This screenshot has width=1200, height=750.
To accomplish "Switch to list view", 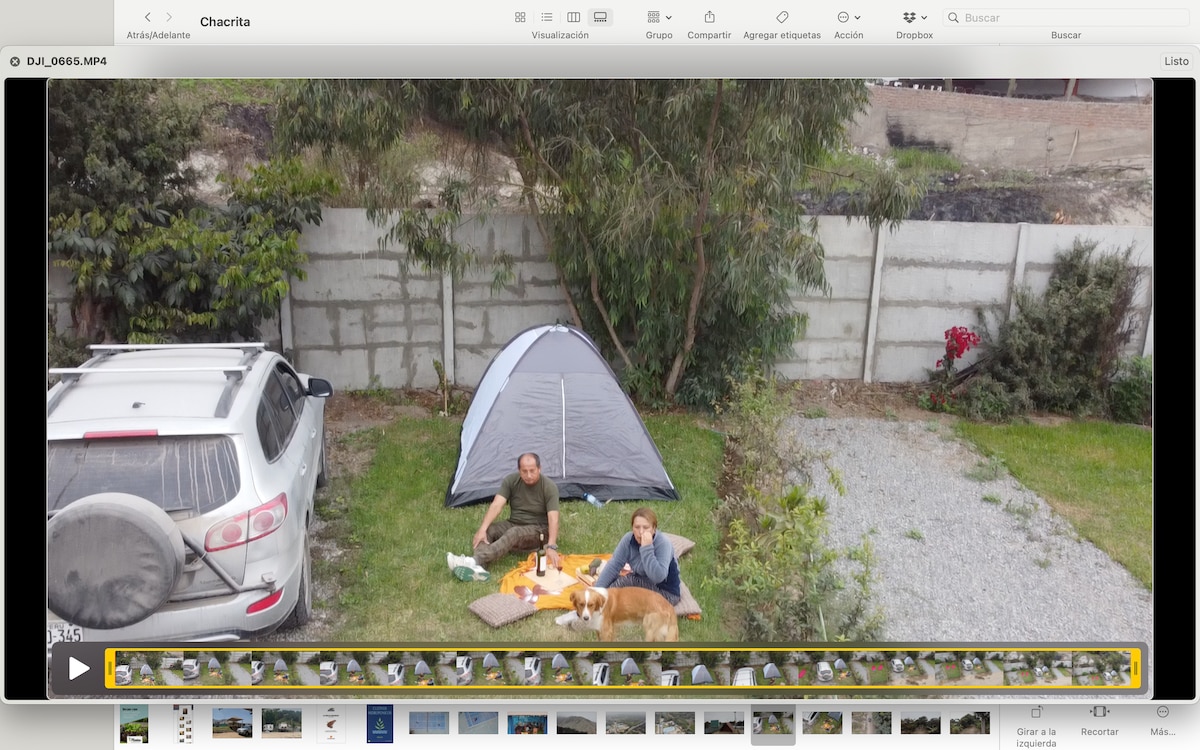I will point(547,17).
